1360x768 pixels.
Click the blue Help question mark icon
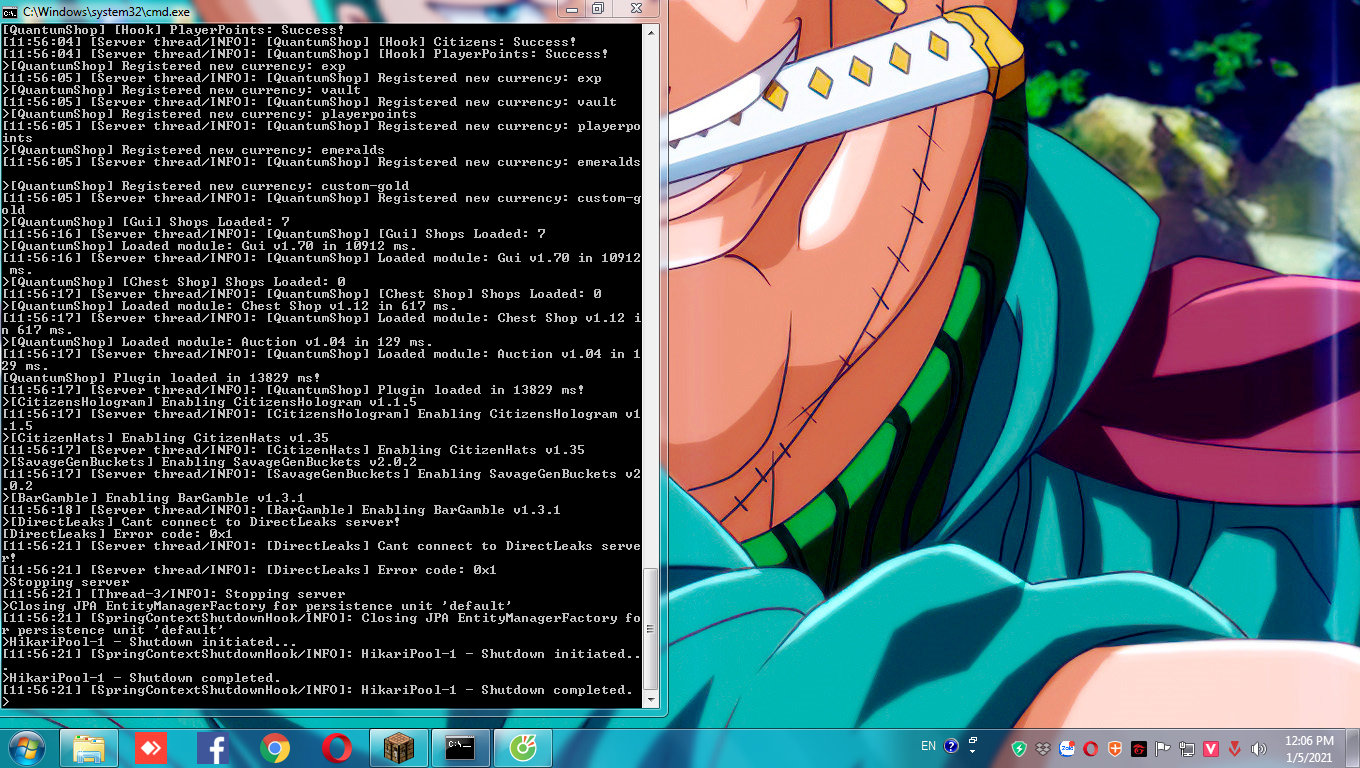coord(951,746)
